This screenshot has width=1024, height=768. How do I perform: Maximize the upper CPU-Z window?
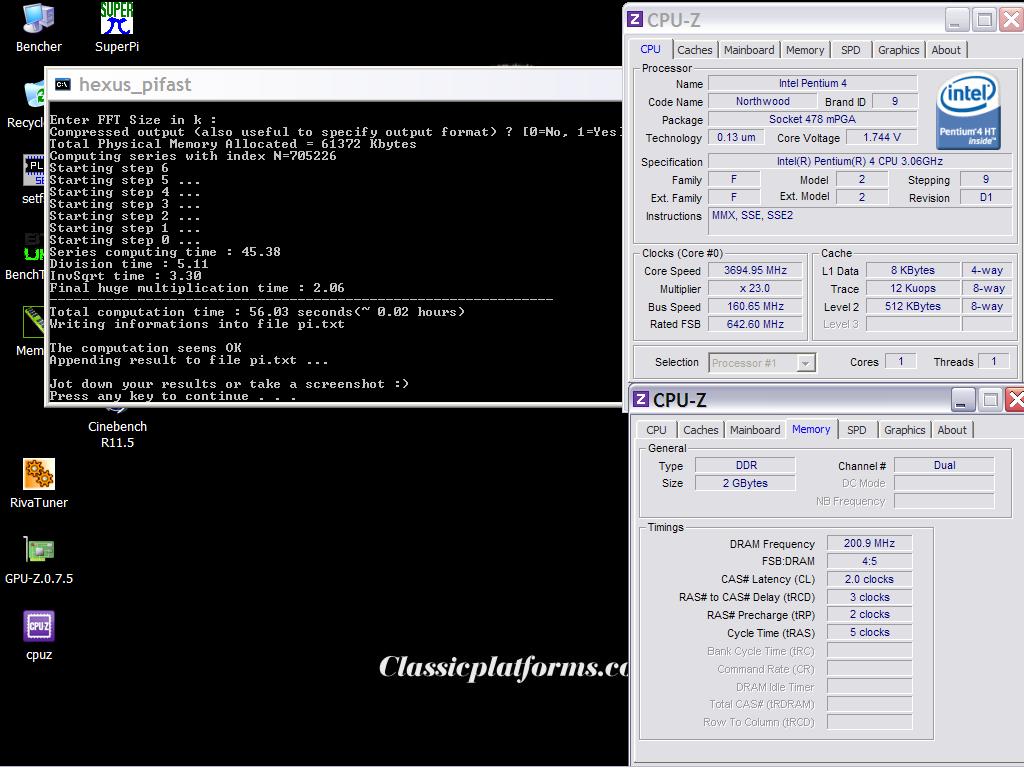pos(984,20)
